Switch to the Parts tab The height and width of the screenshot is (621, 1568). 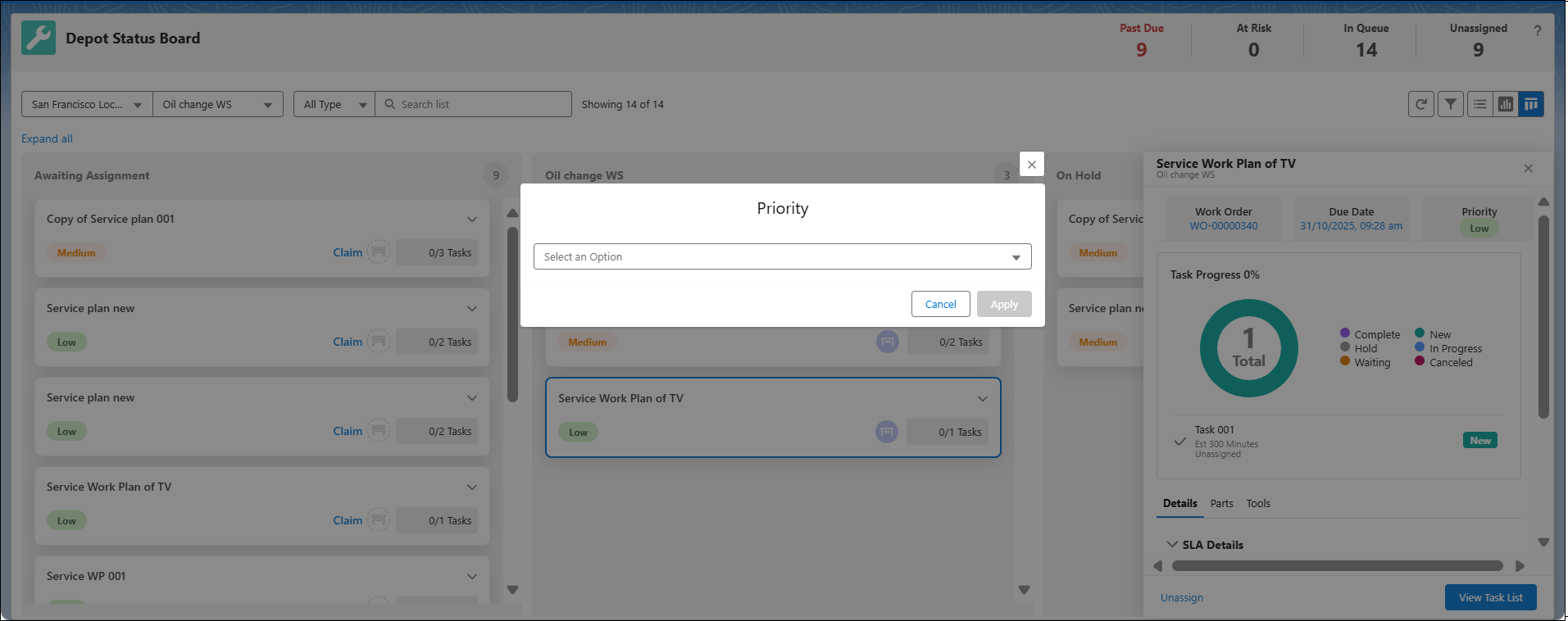coord(1221,503)
